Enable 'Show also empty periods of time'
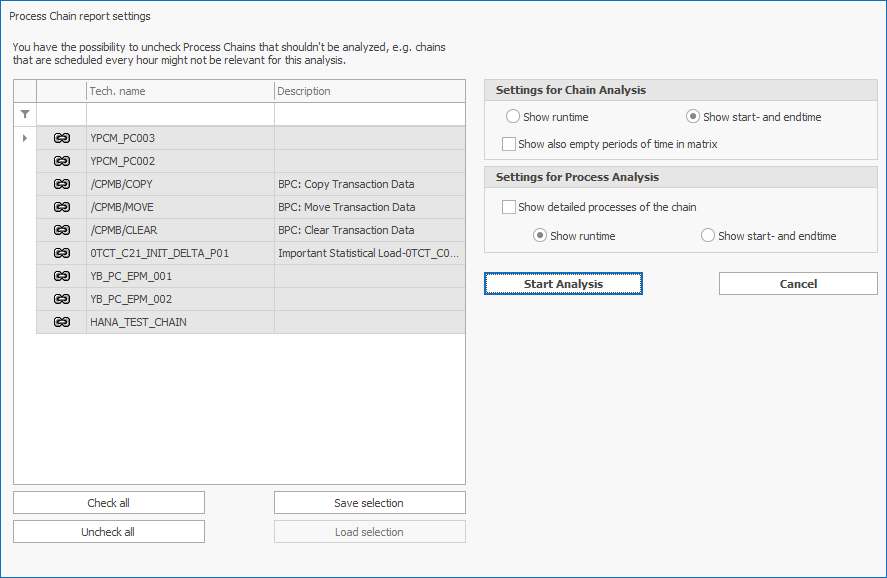The width and height of the screenshot is (887, 578). click(x=510, y=144)
